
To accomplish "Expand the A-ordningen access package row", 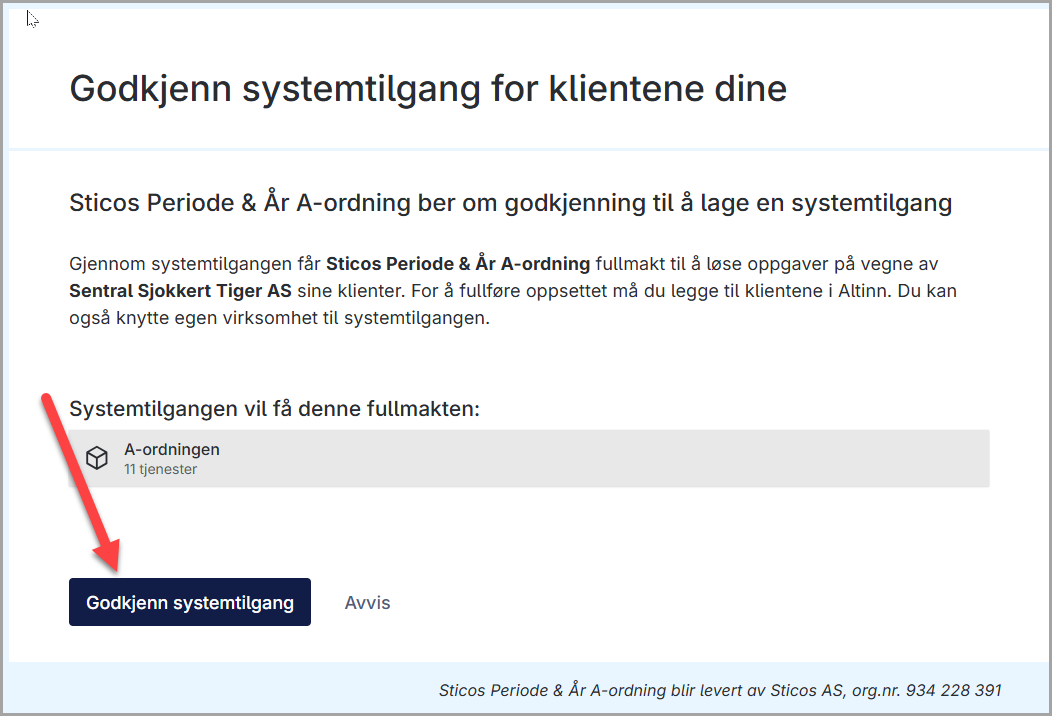I will coord(529,458).
